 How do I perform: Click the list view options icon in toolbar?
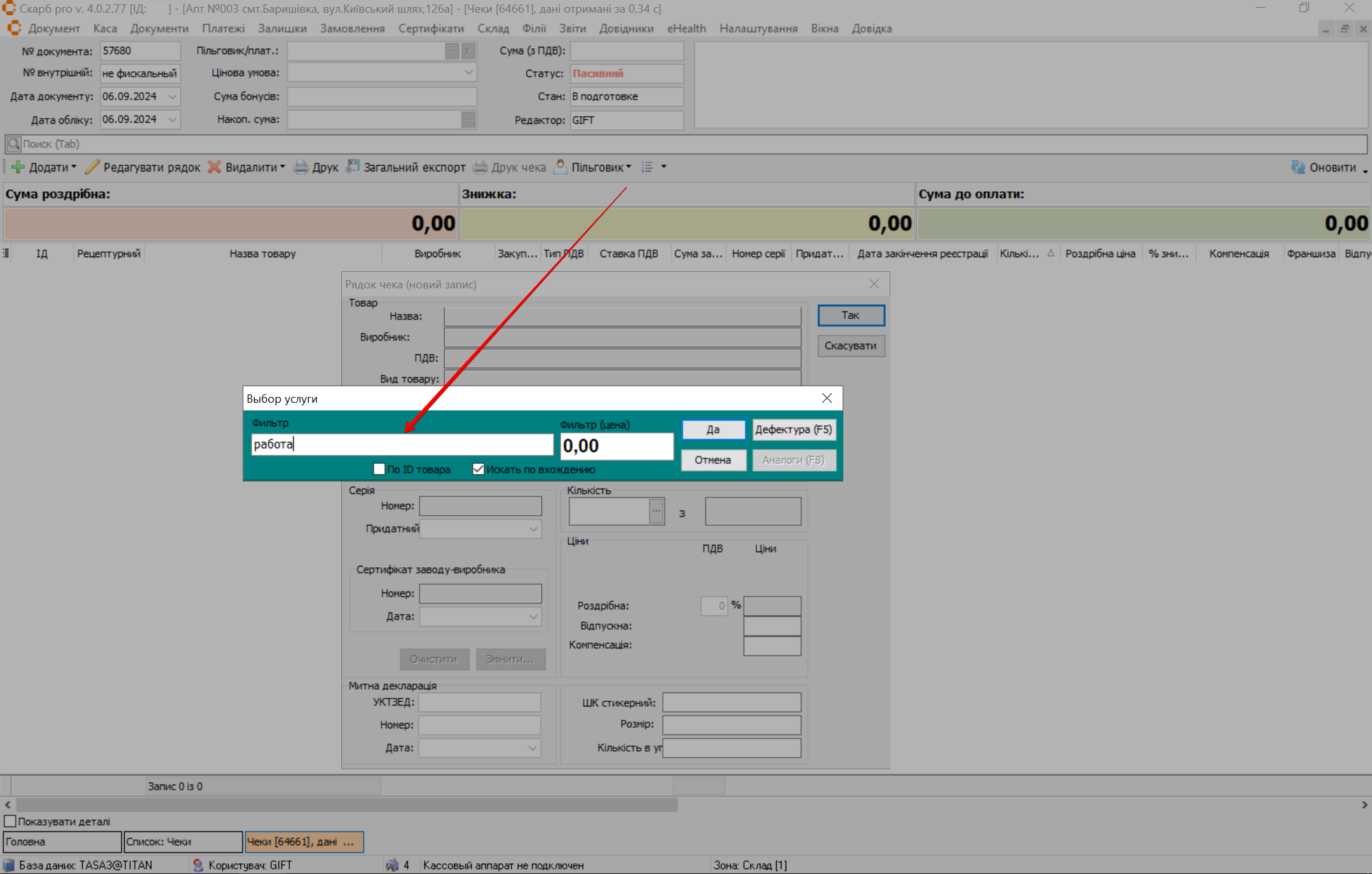[x=648, y=167]
